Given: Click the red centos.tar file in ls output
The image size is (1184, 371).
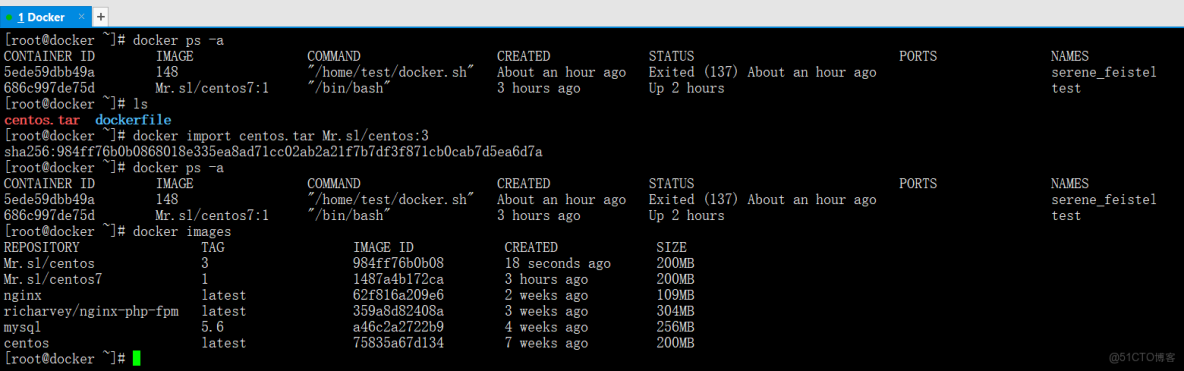Looking at the screenshot, I should [42, 120].
